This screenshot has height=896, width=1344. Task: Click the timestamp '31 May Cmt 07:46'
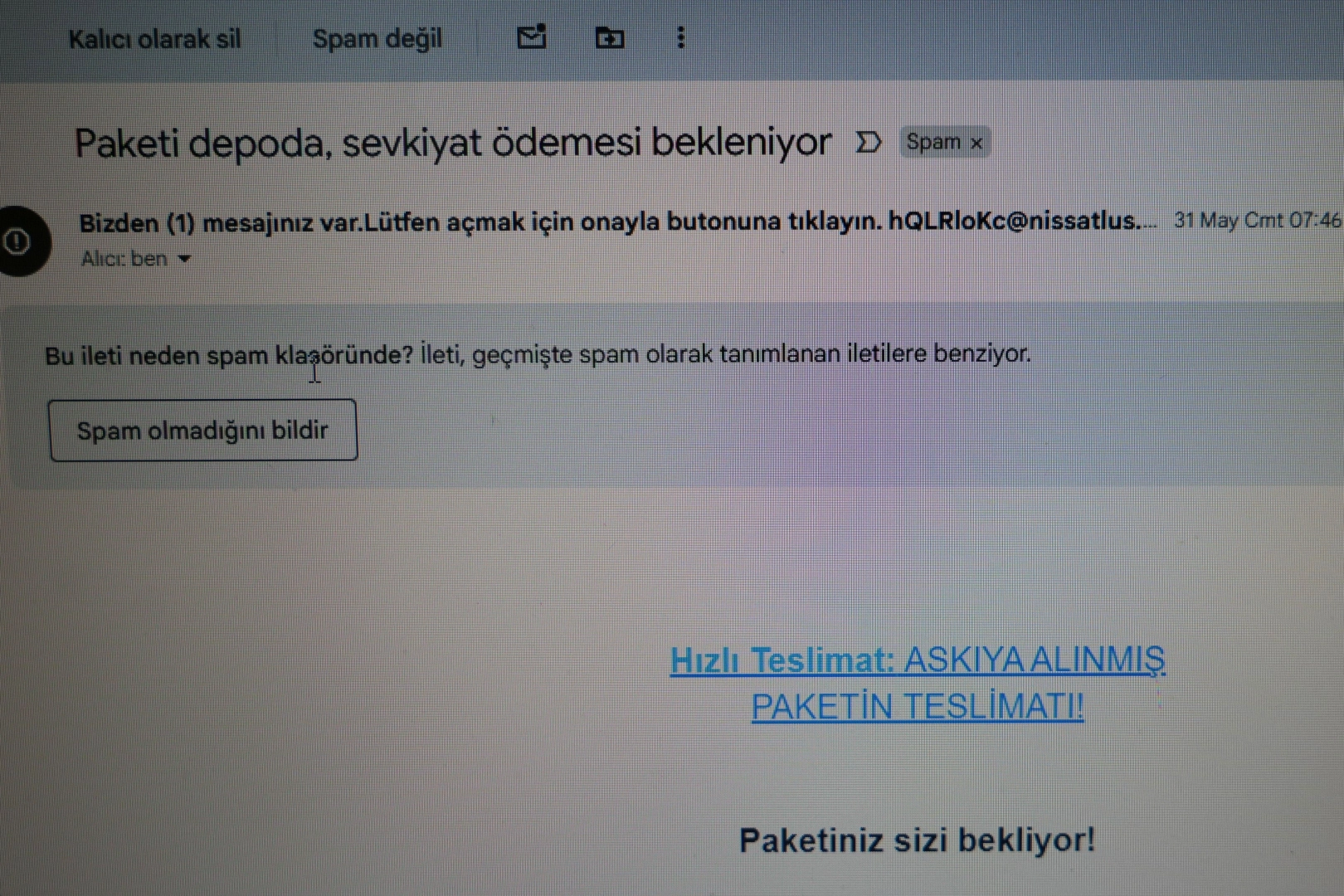(x=1256, y=221)
